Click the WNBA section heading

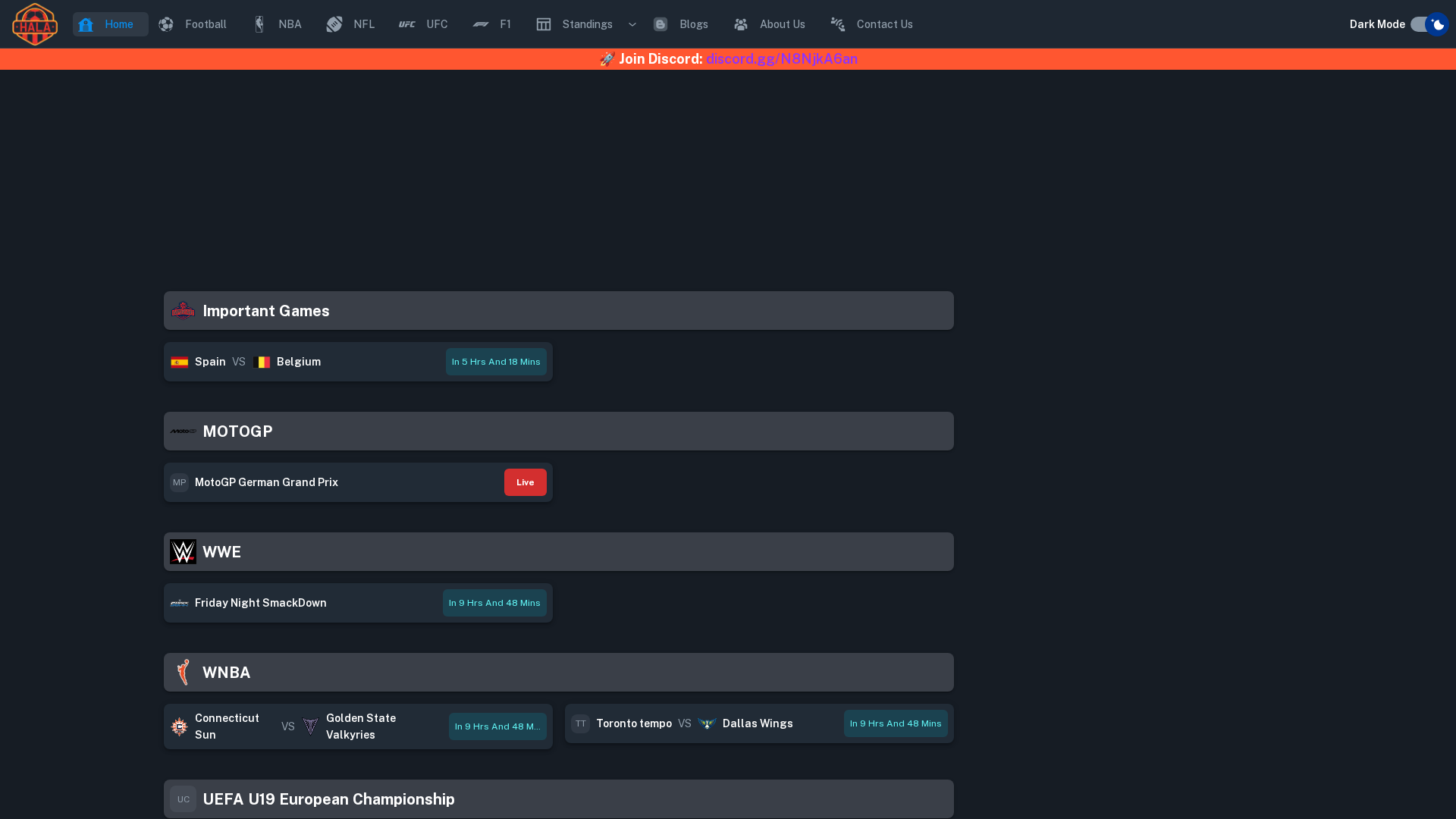(226, 673)
